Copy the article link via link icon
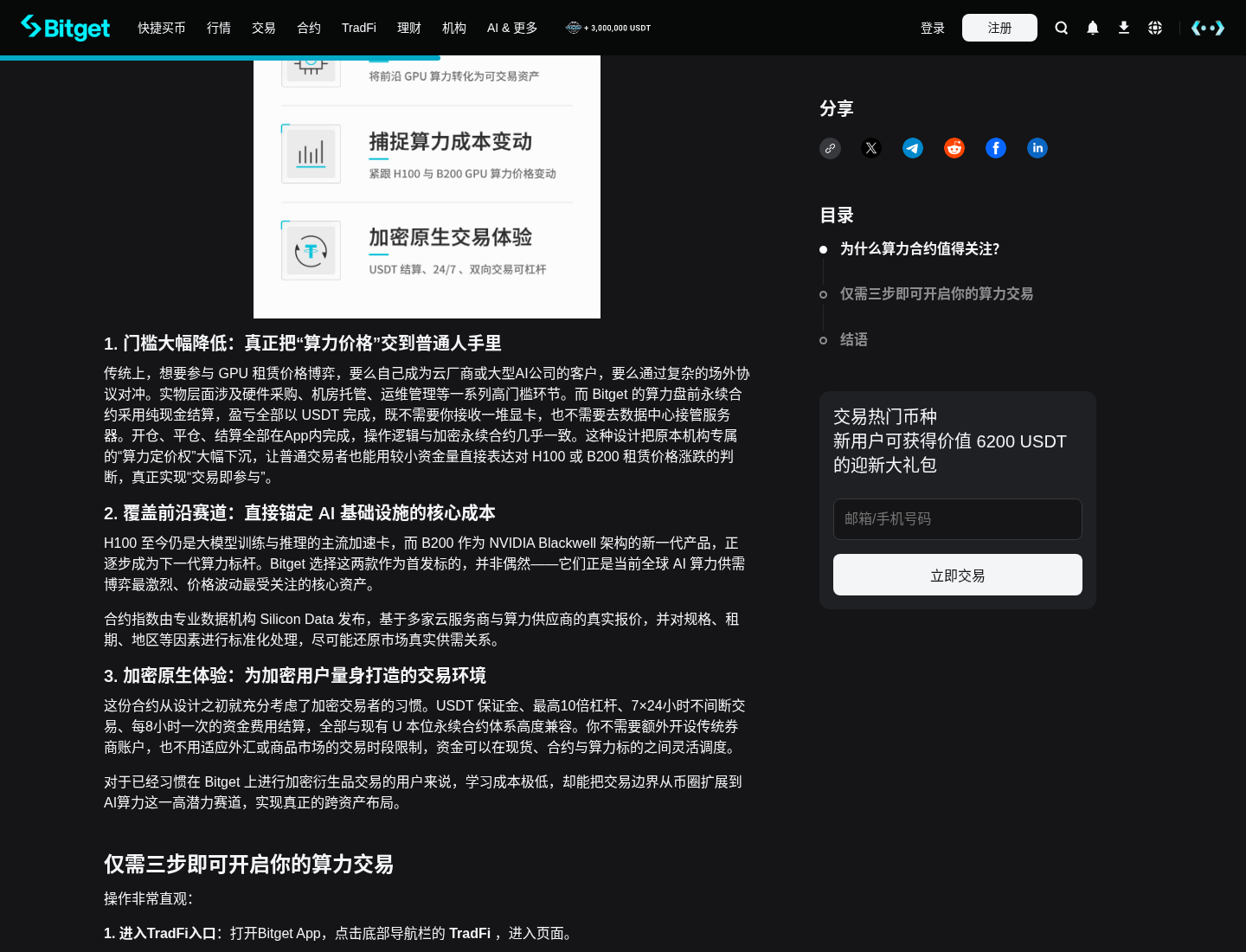 (x=830, y=148)
